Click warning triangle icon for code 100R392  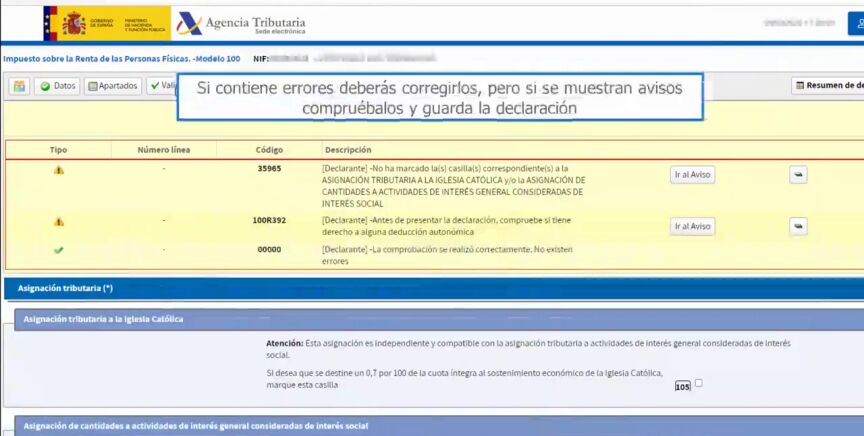(58, 221)
